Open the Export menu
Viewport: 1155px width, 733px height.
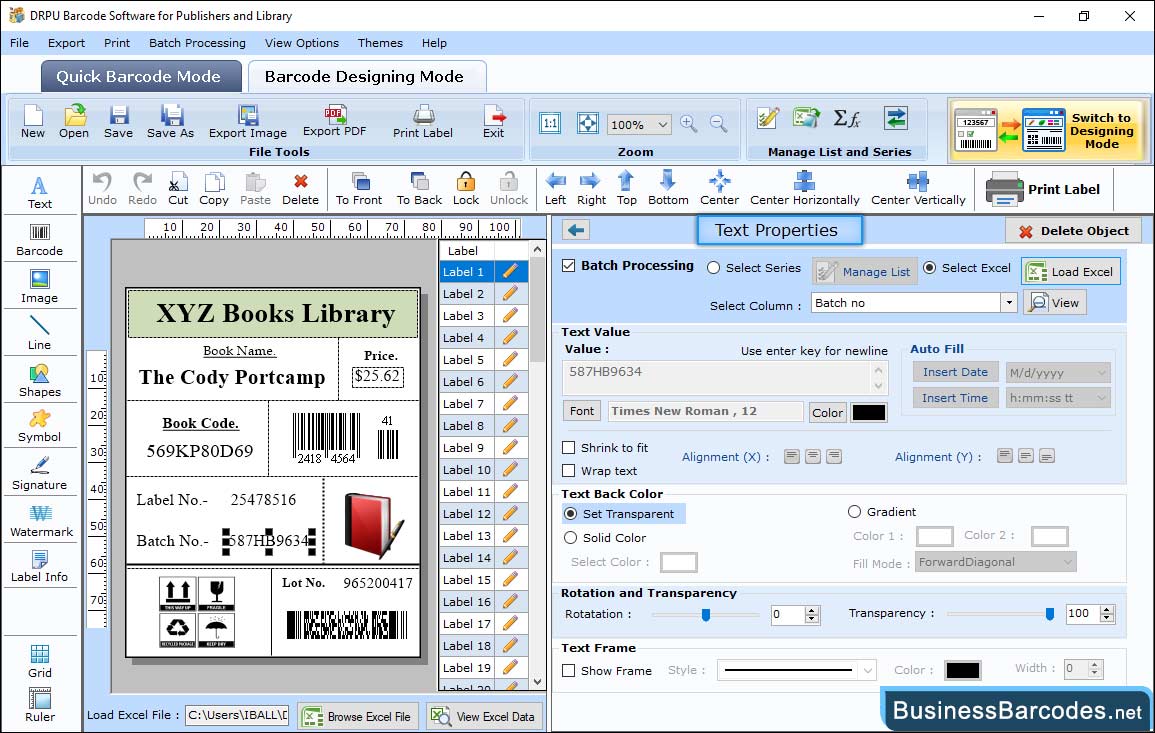click(x=66, y=43)
